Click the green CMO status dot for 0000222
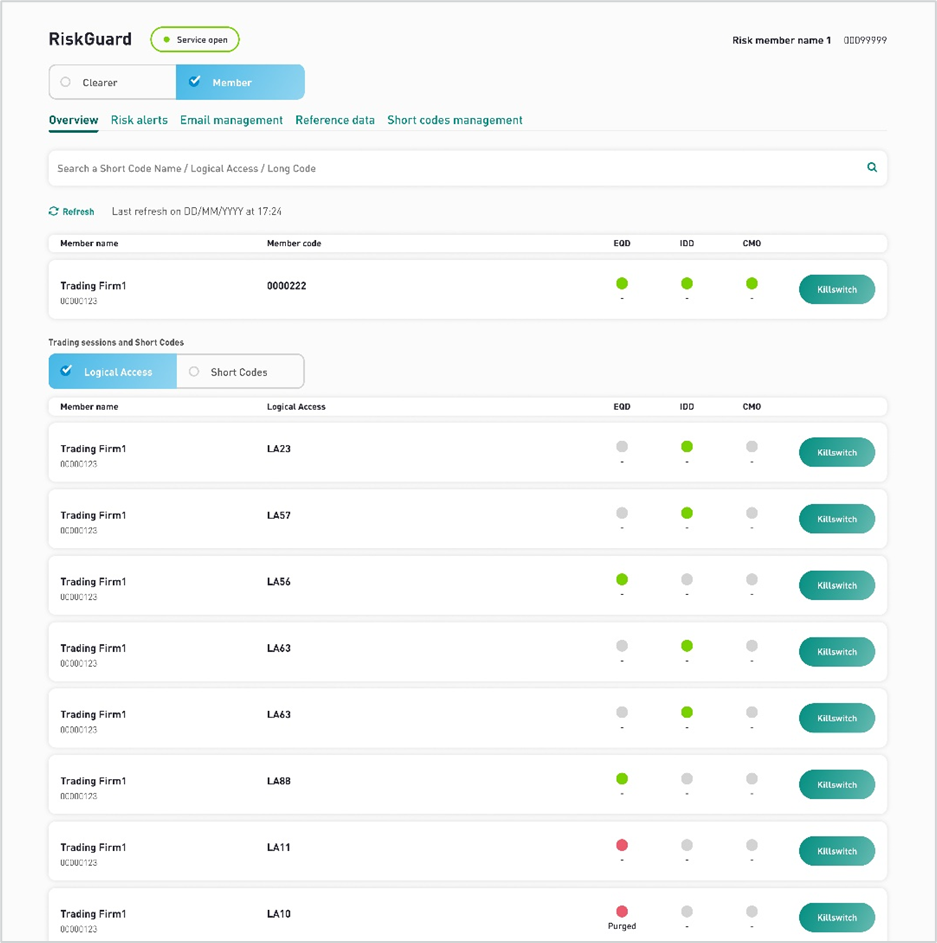The height and width of the screenshot is (943, 937). coord(752,283)
